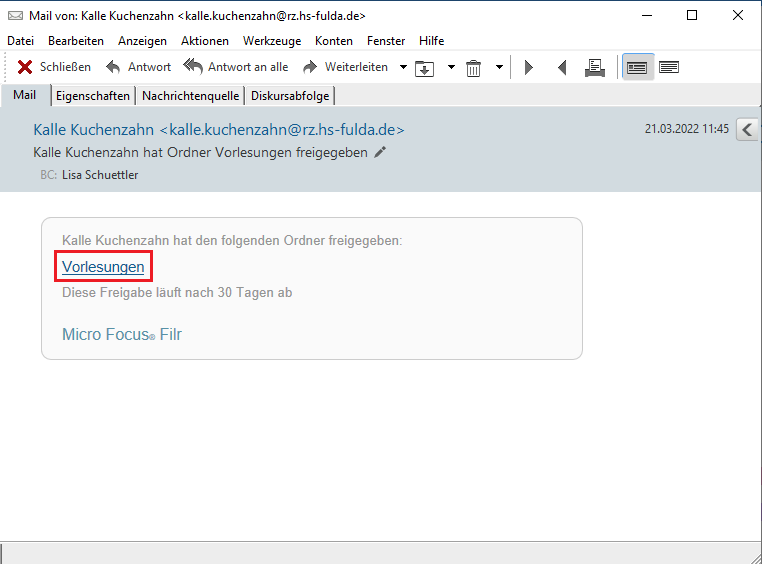Choose Antwort an alle in toolbar
Viewport: 763px width, 564px height.
click(236, 67)
